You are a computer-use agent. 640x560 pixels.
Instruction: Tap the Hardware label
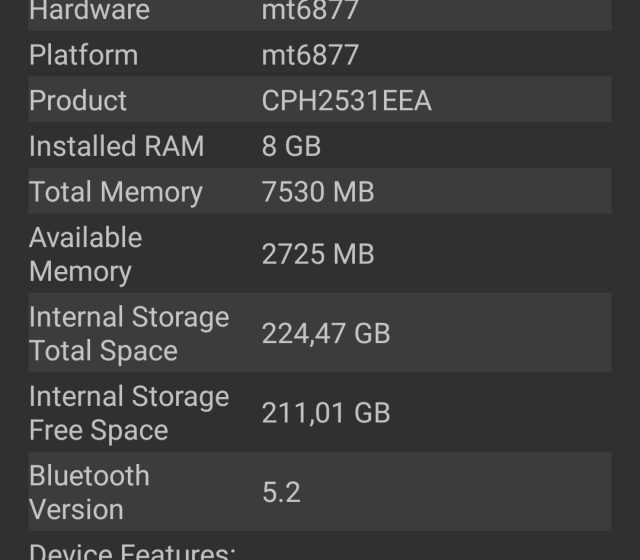(x=89, y=11)
